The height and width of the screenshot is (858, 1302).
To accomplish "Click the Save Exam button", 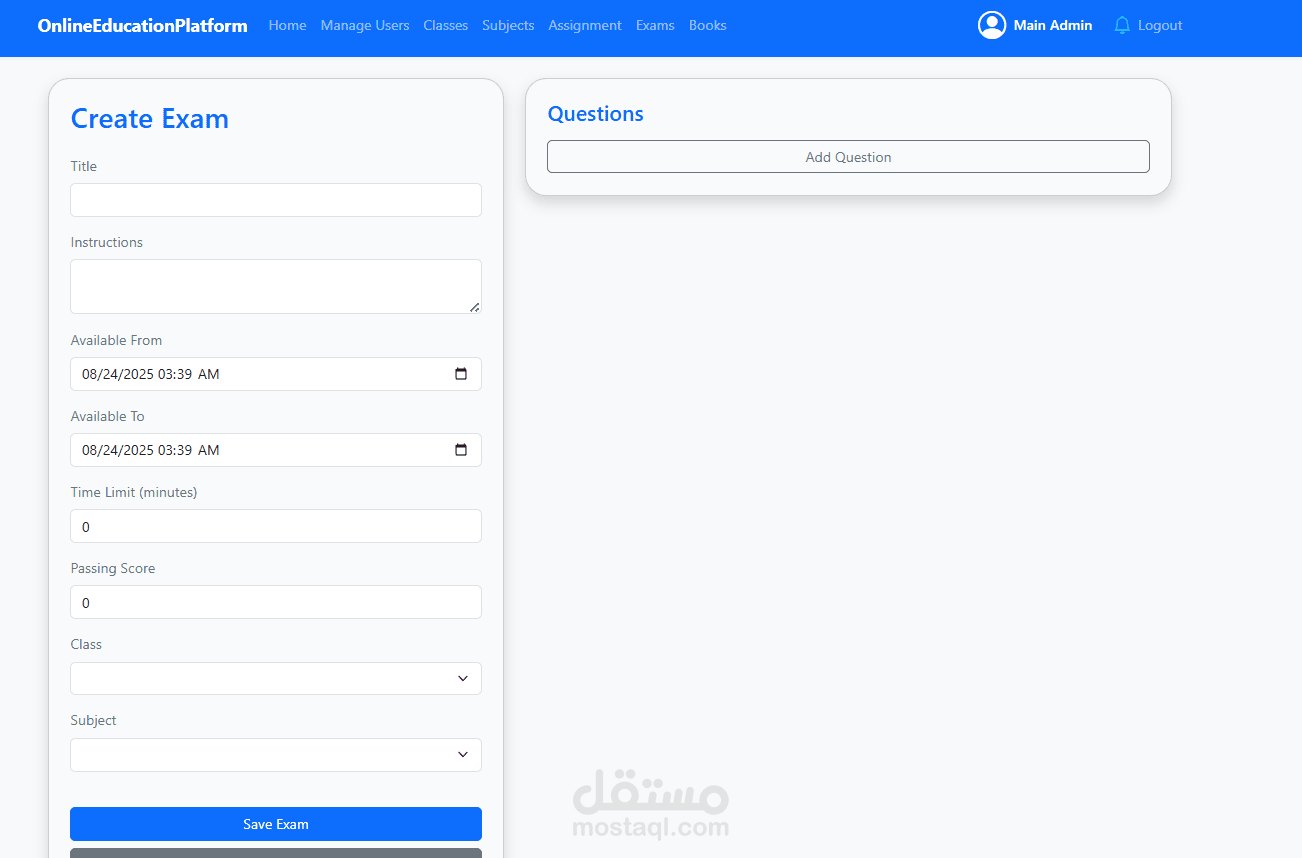I will 276,824.
